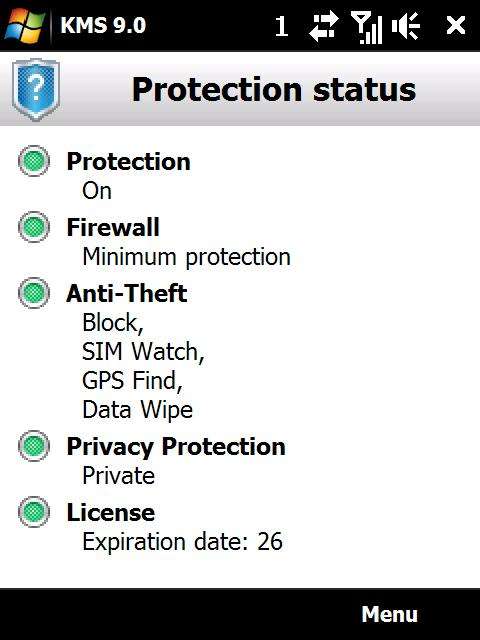Click the Expiration date license text
480x640 pixels.
click(182, 542)
